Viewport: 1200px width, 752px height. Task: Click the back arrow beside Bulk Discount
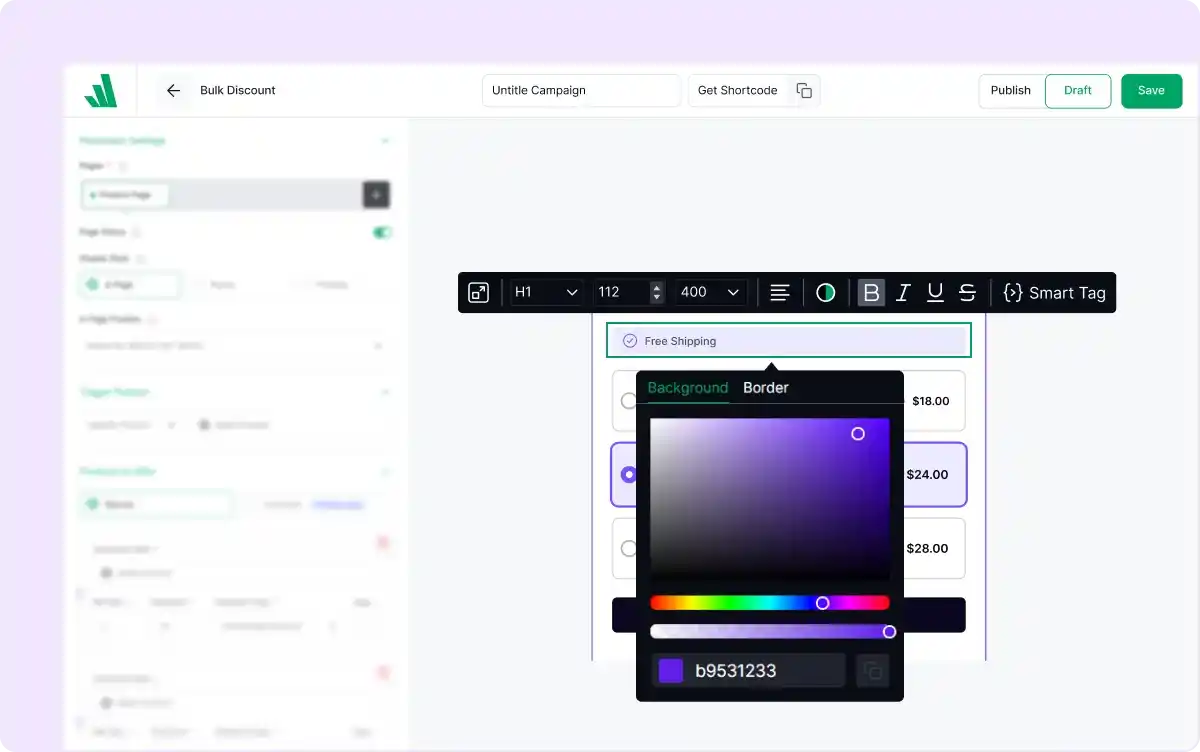pyautogui.click(x=173, y=90)
